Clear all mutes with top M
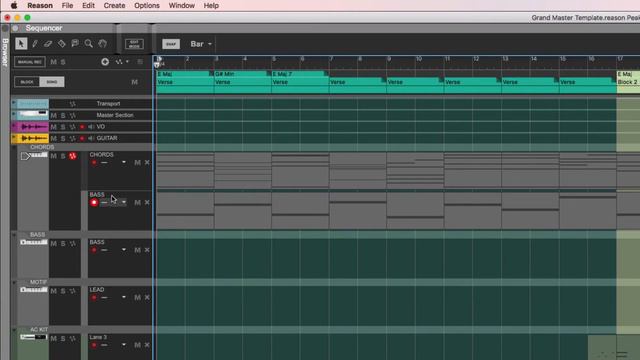The width and height of the screenshot is (640, 360). point(53,62)
